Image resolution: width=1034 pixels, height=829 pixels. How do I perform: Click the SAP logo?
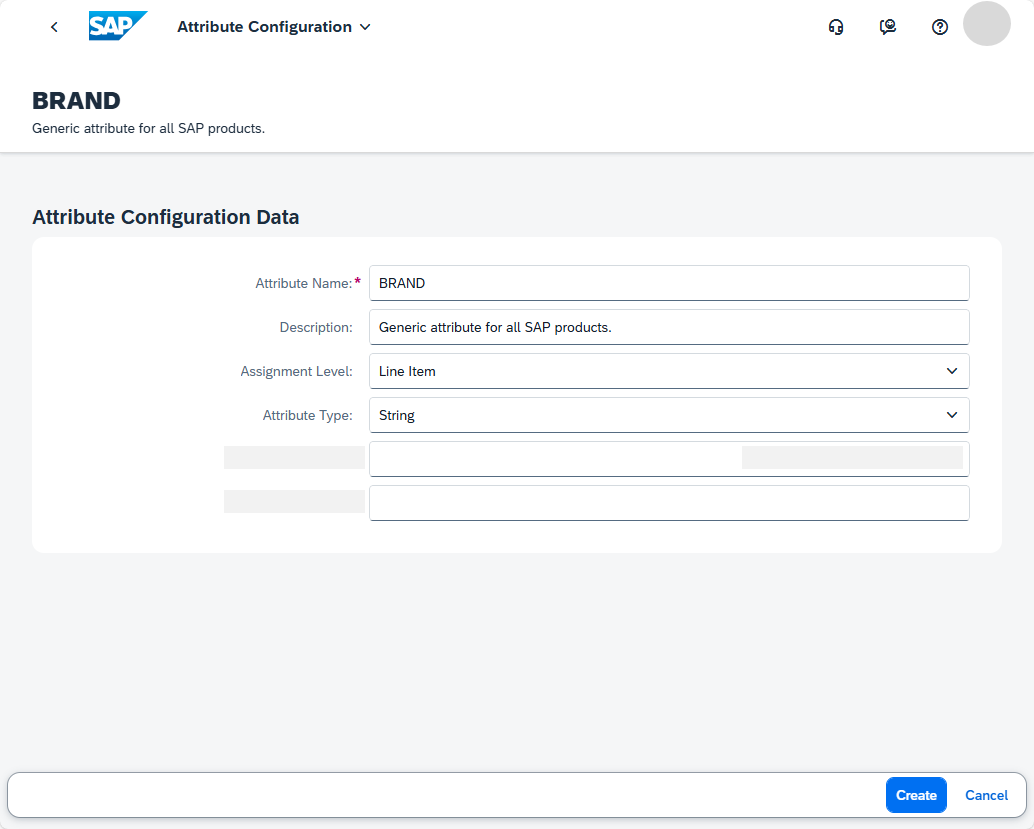pos(118,26)
